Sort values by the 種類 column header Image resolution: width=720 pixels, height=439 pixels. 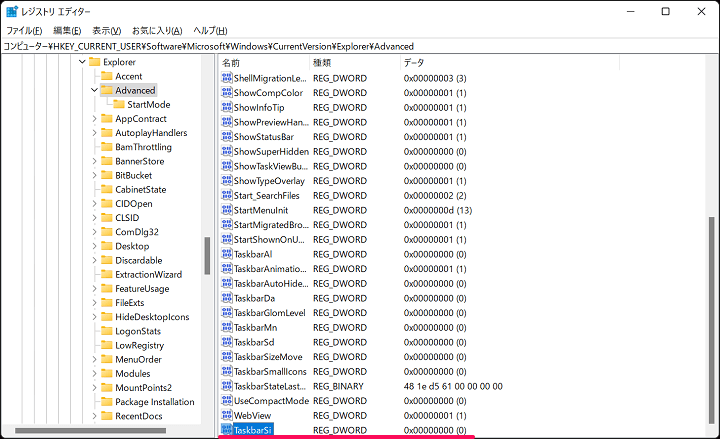coord(355,63)
